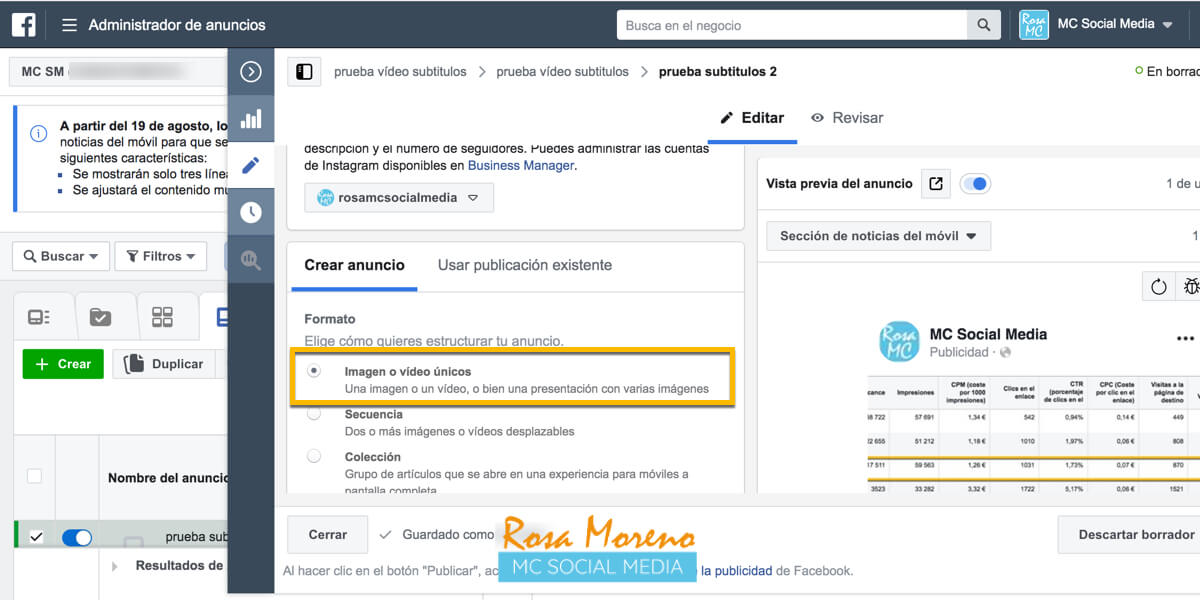Screen dimensions: 1200x600
Task: Tick the select-all checkbox in table header
Action: coord(34,476)
